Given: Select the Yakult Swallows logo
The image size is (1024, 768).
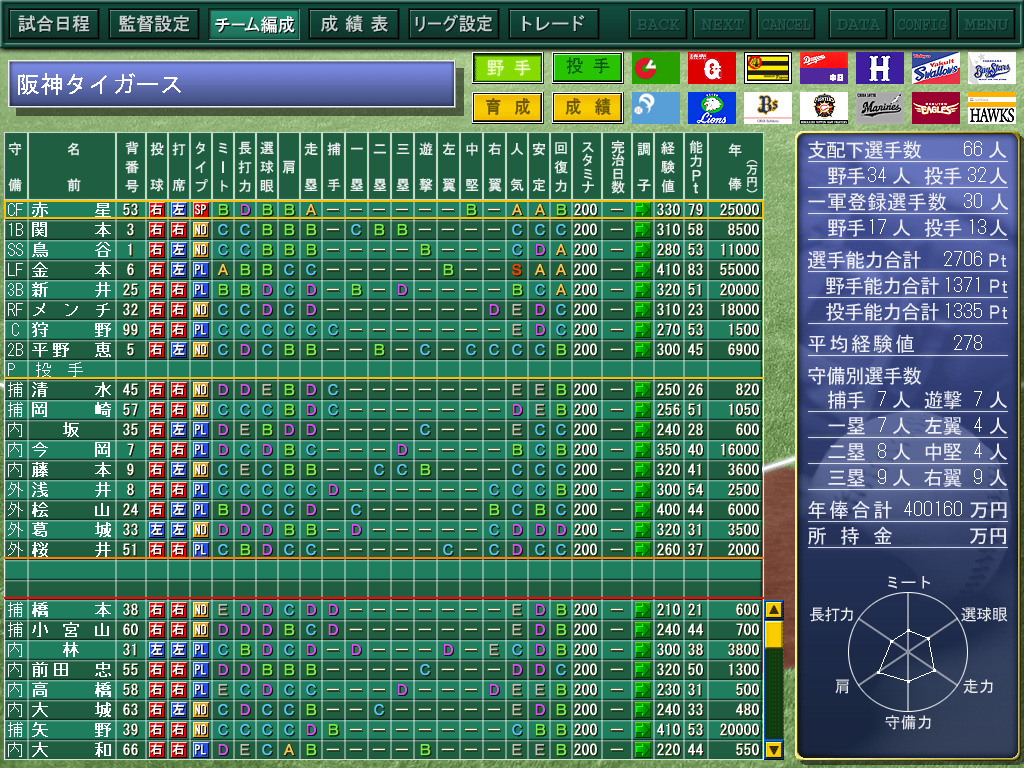Looking at the screenshot, I should (x=935, y=68).
